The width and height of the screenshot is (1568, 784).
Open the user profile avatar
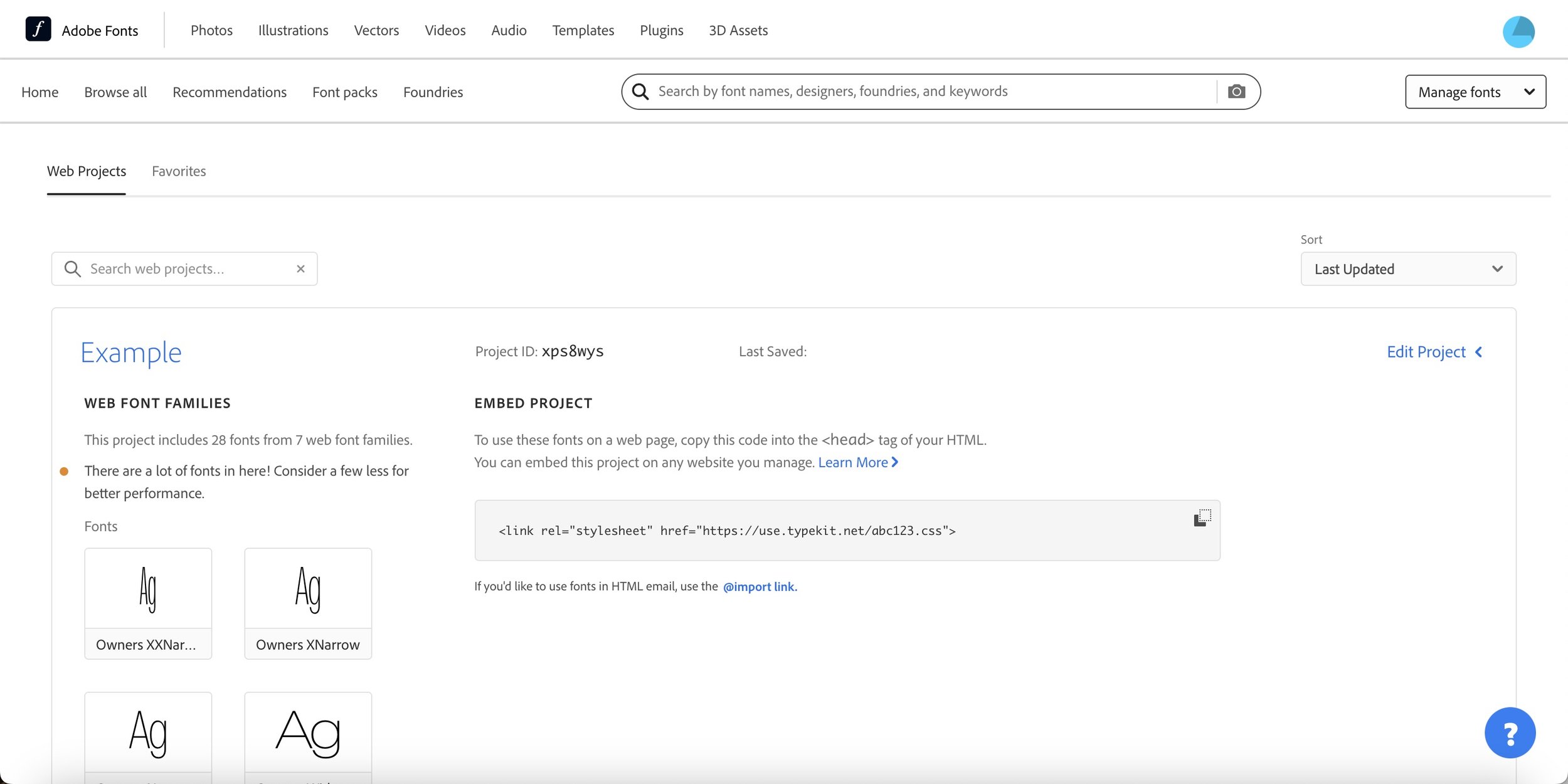pos(1518,31)
